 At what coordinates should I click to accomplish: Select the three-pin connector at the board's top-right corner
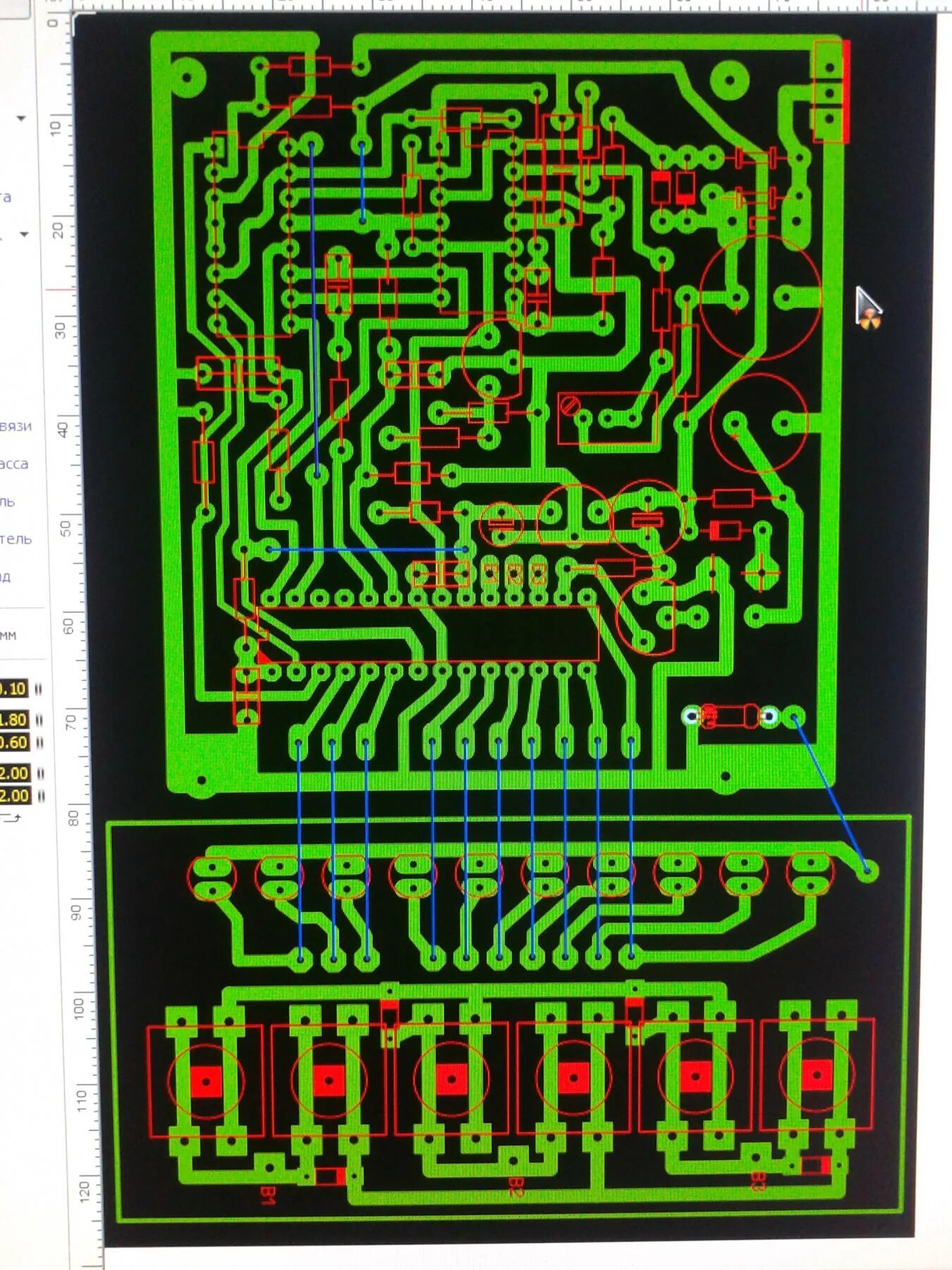coord(831,92)
